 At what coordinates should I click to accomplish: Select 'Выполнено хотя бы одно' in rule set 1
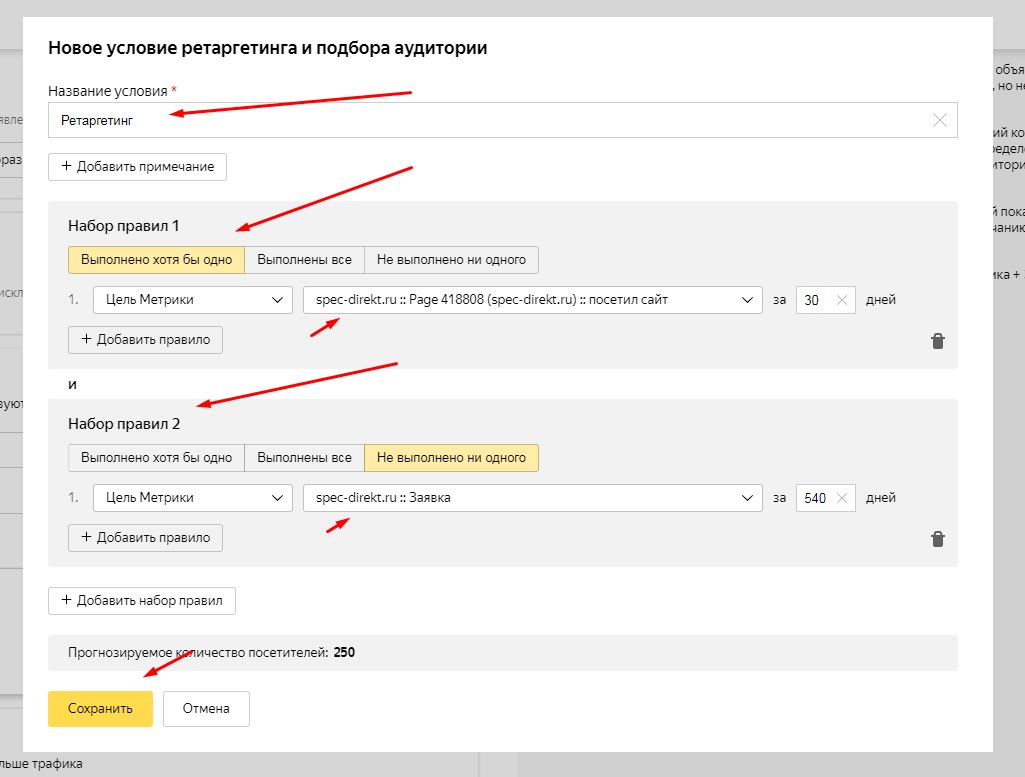click(157, 260)
